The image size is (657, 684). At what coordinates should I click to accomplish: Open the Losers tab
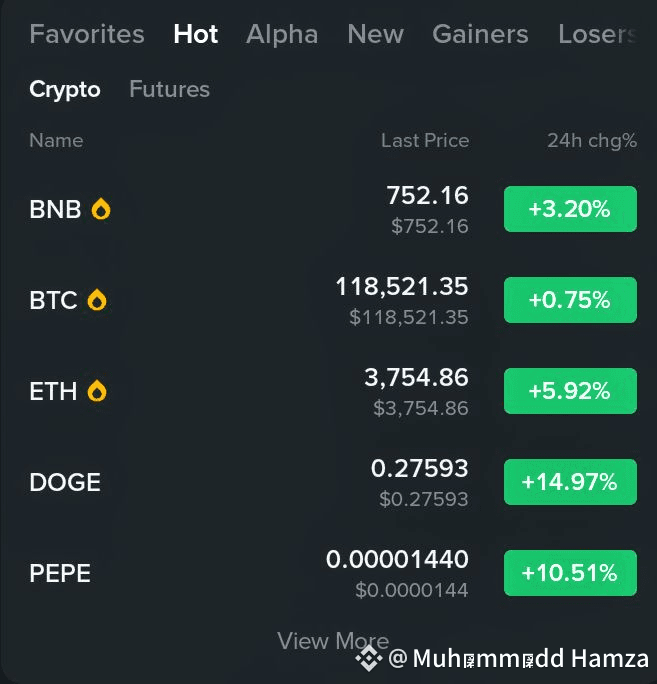point(598,34)
